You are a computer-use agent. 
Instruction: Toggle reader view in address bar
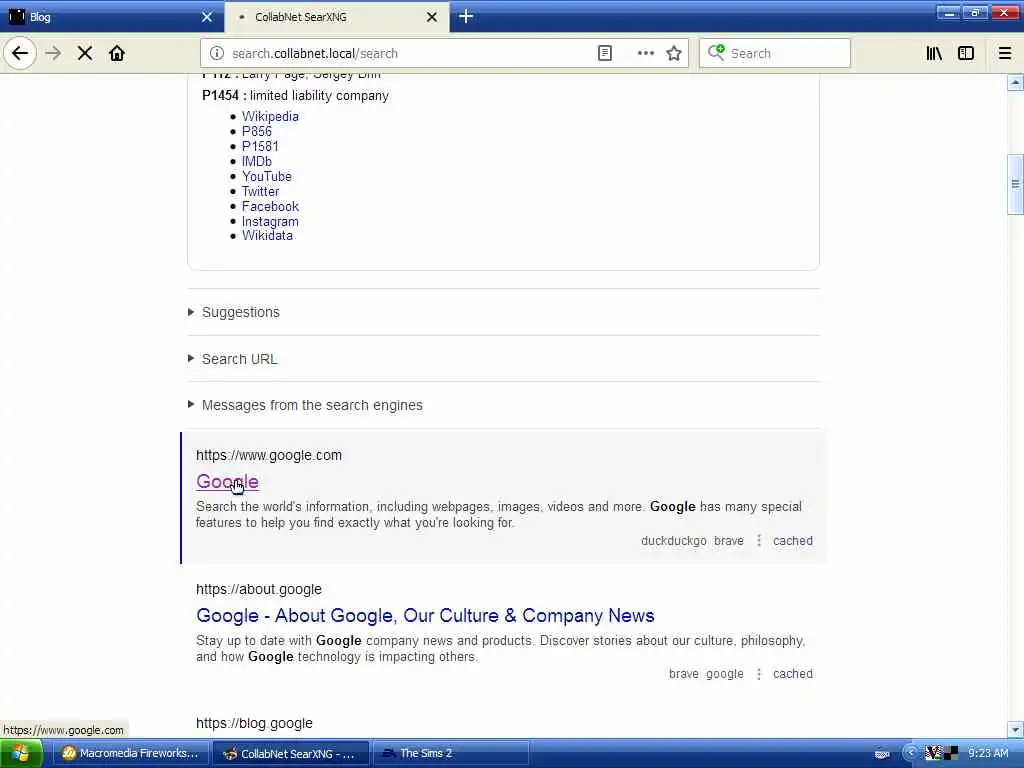(605, 53)
